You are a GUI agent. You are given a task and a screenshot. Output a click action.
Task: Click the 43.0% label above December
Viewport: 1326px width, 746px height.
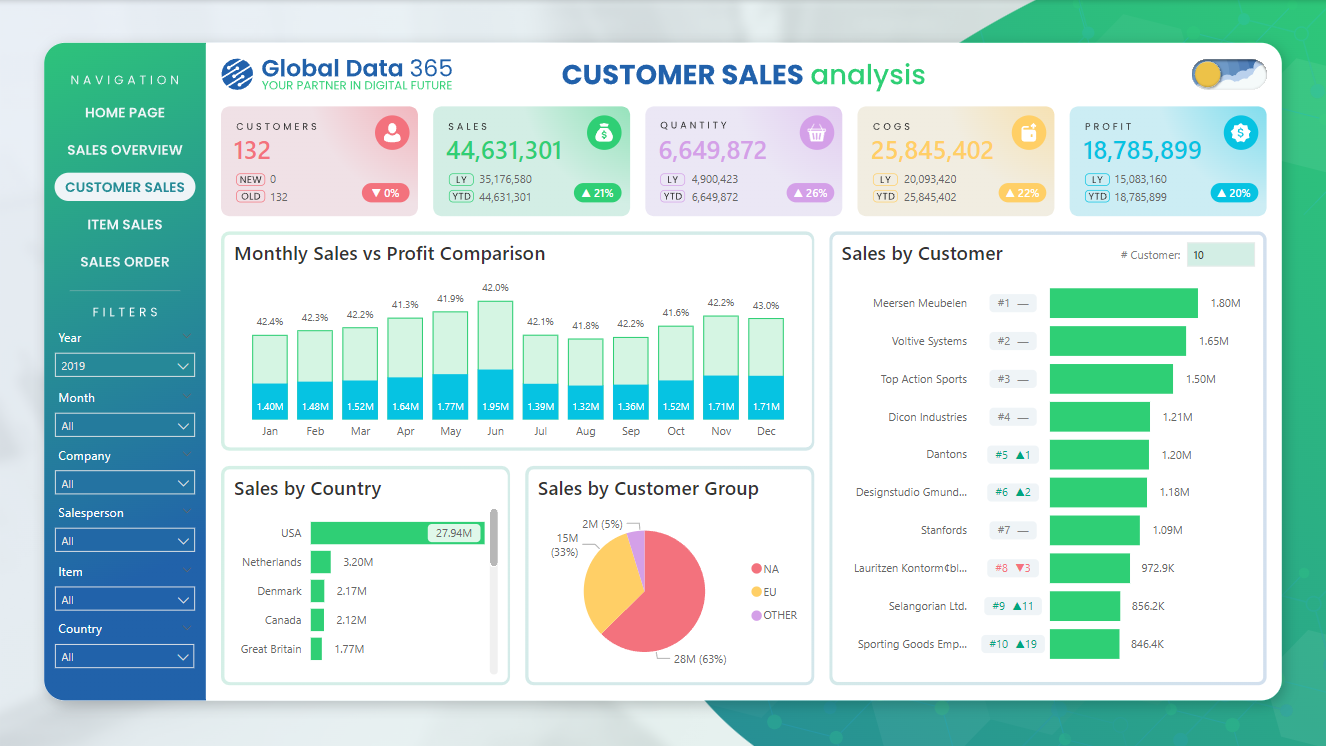click(766, 306)
